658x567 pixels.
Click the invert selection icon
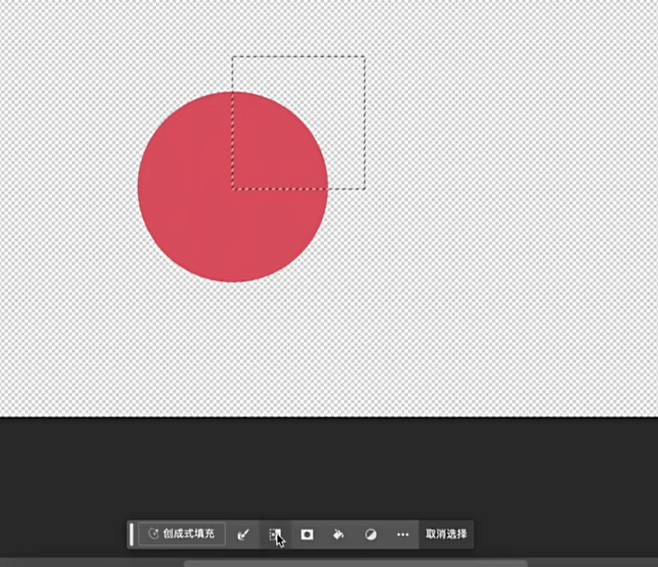point(275,534)
